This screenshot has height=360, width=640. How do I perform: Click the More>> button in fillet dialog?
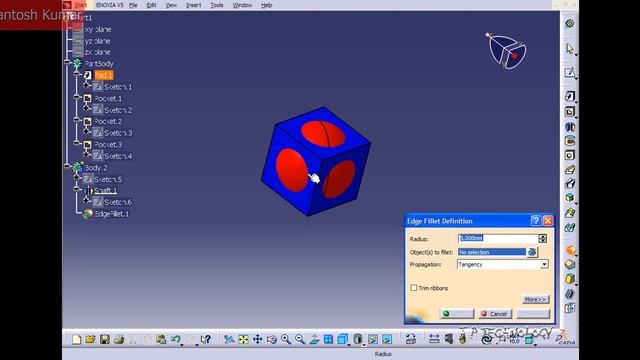535,299
